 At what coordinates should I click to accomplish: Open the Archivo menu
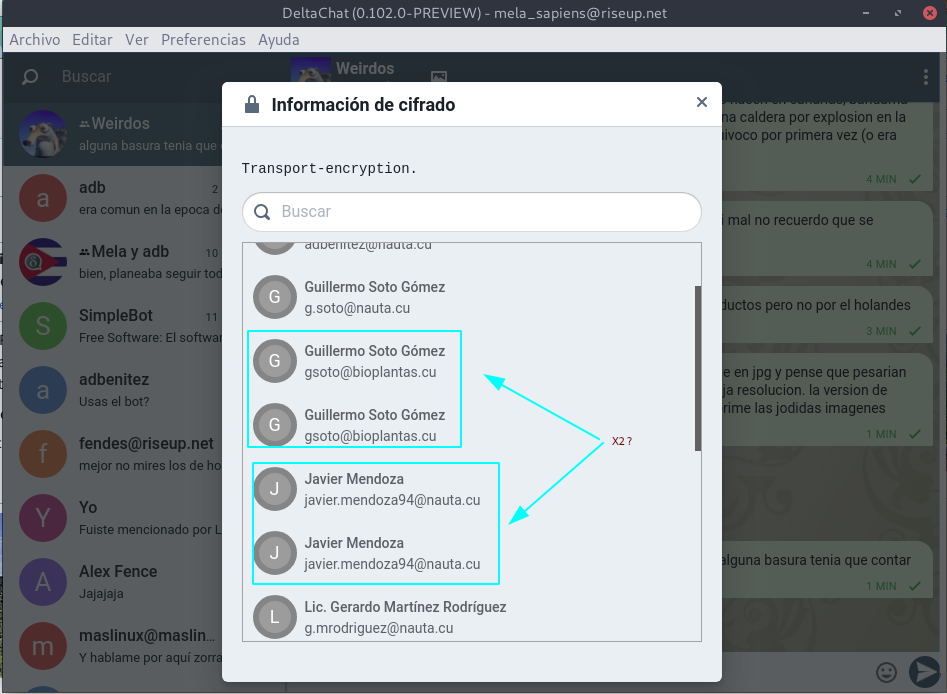[34, 40]
